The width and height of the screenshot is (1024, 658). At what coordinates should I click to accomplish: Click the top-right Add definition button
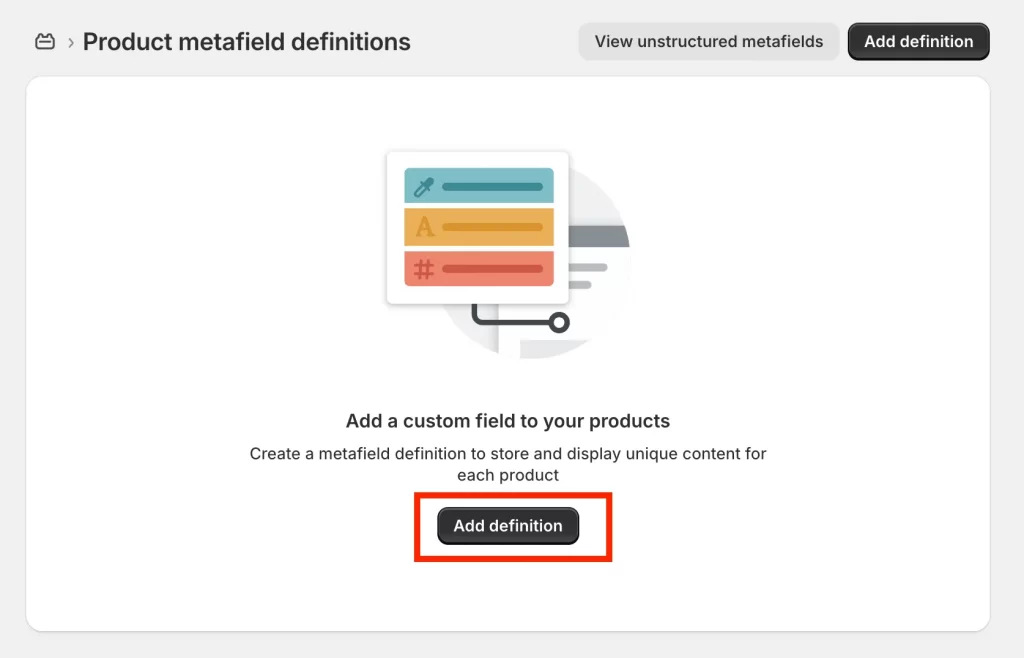coord(918,42)
